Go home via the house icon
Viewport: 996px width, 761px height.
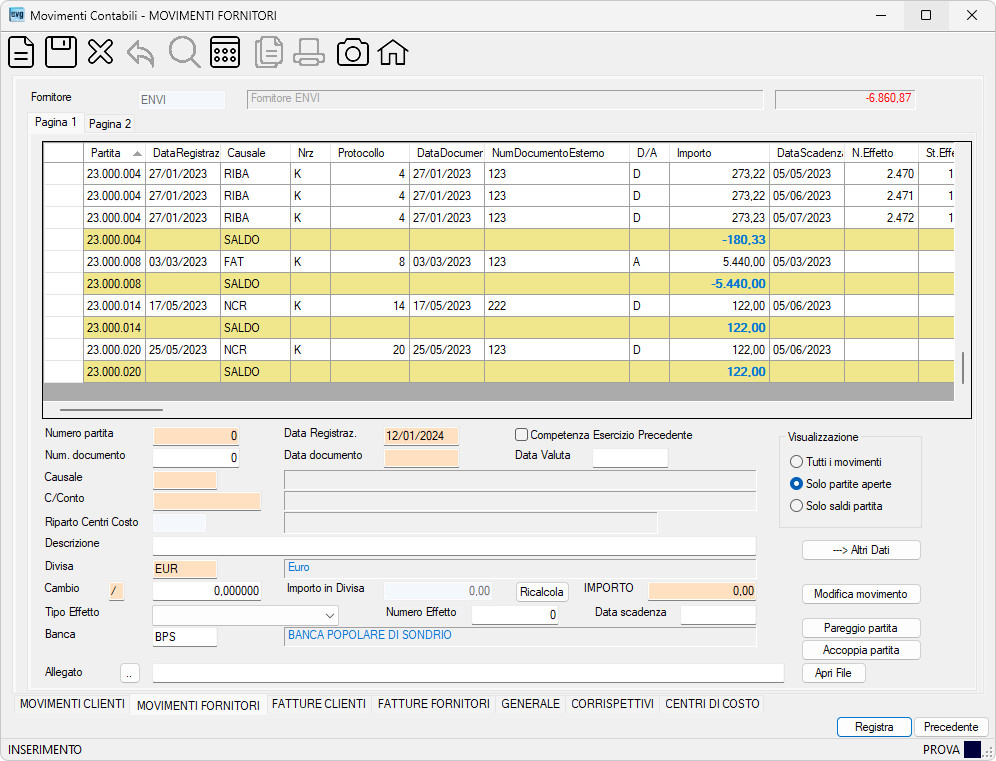(x=393, y=53)
